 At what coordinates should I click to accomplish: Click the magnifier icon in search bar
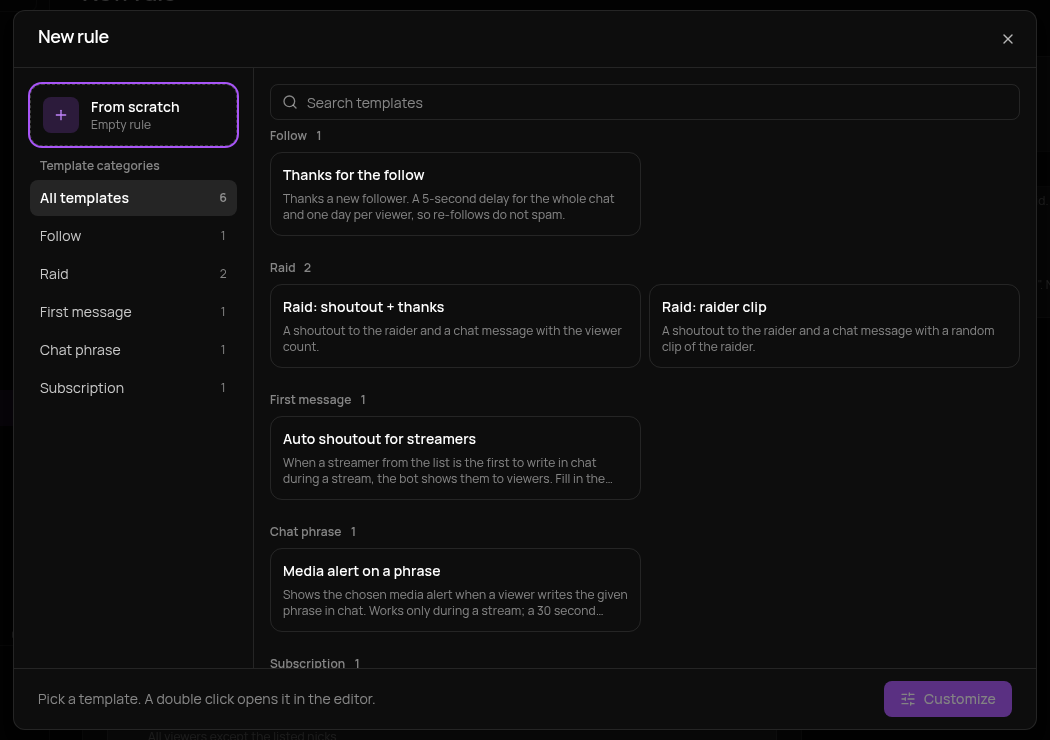(x=290, y=102)
